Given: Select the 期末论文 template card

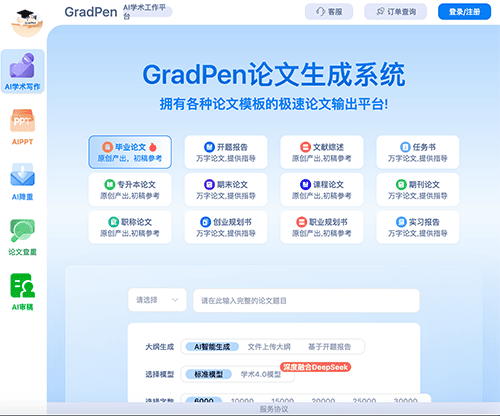Looking at the screenshot, I should click(226, 189).
